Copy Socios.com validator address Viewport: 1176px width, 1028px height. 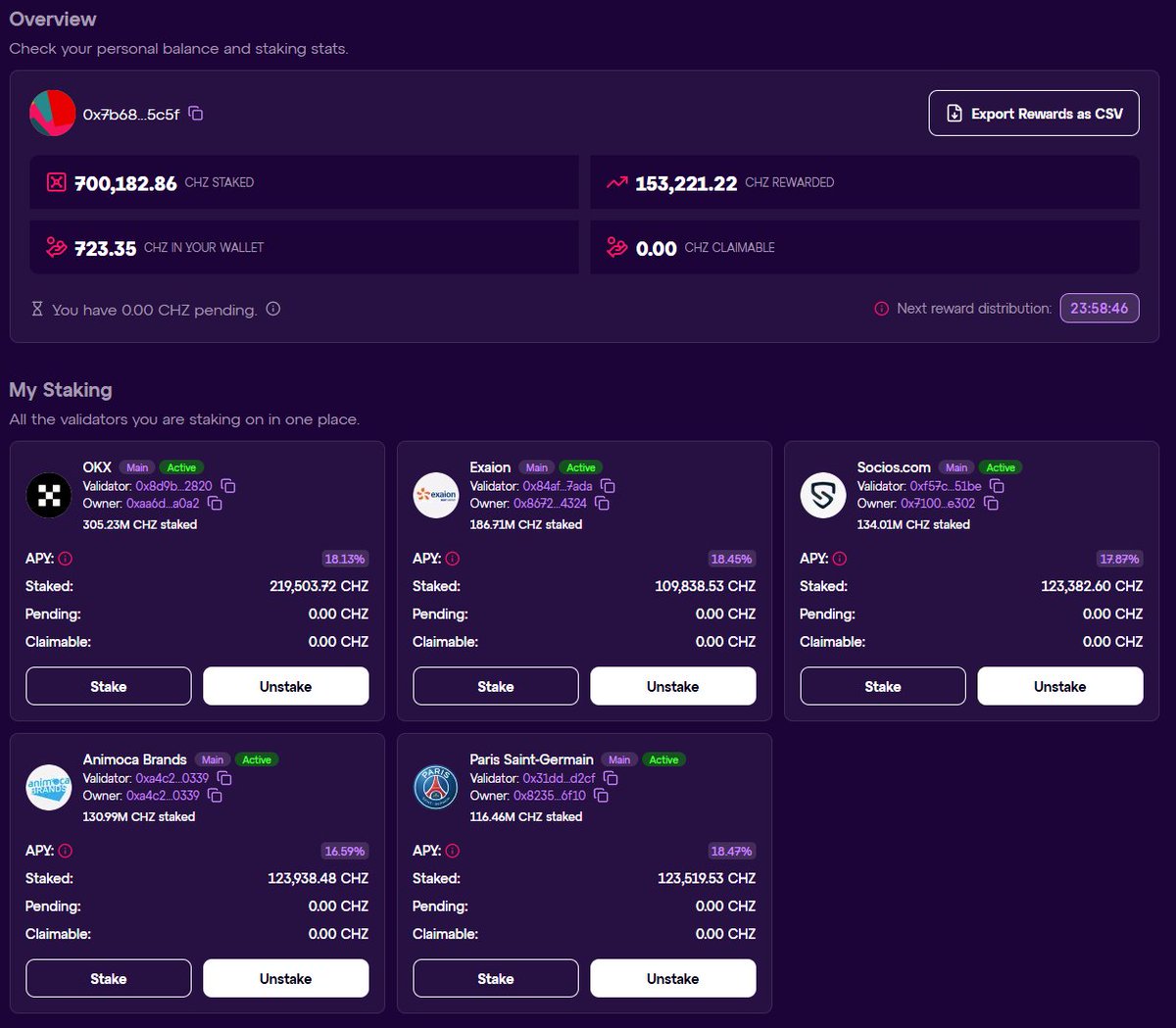pos(997,486)
